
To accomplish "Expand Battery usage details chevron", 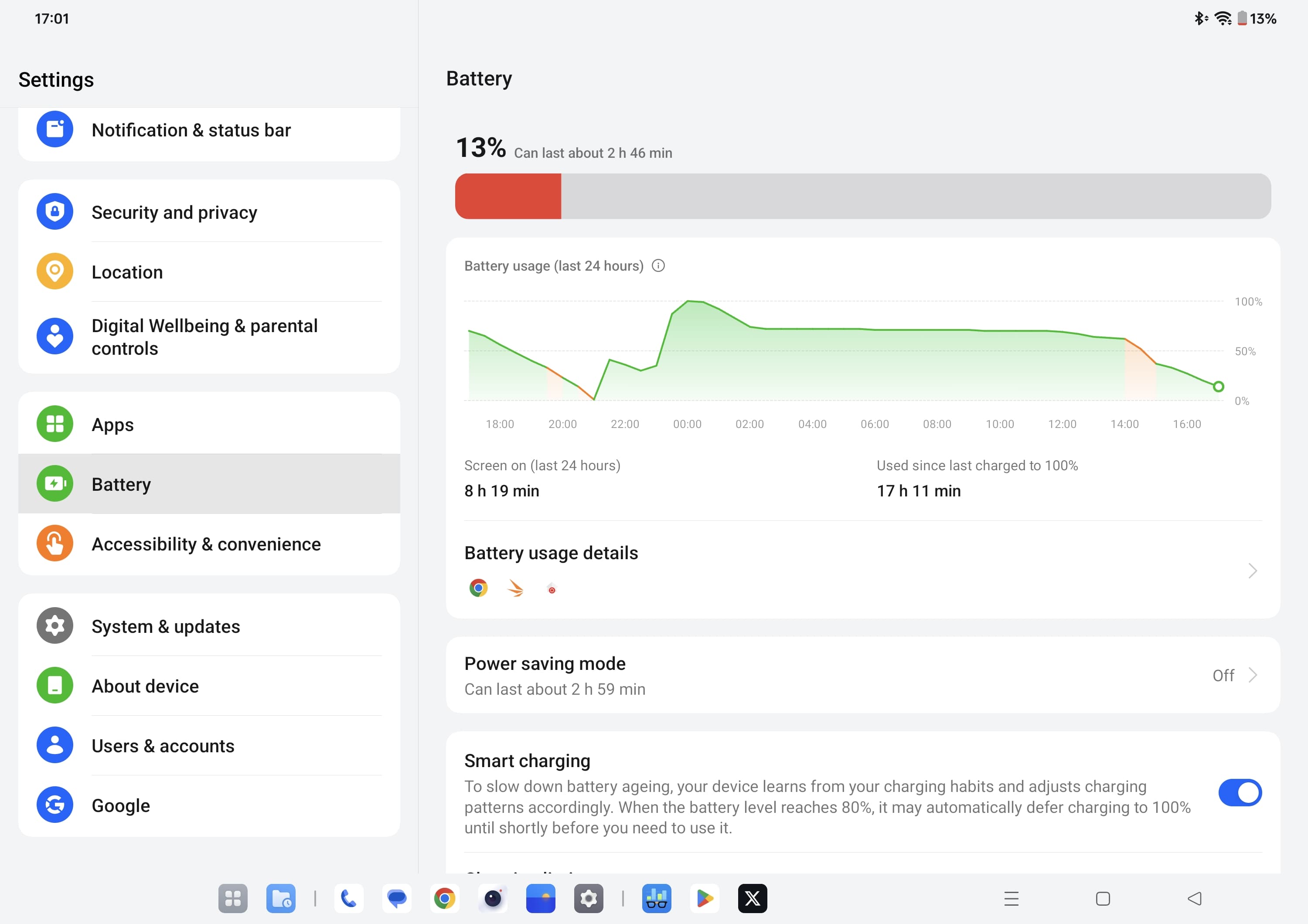I will [1252, 571].
